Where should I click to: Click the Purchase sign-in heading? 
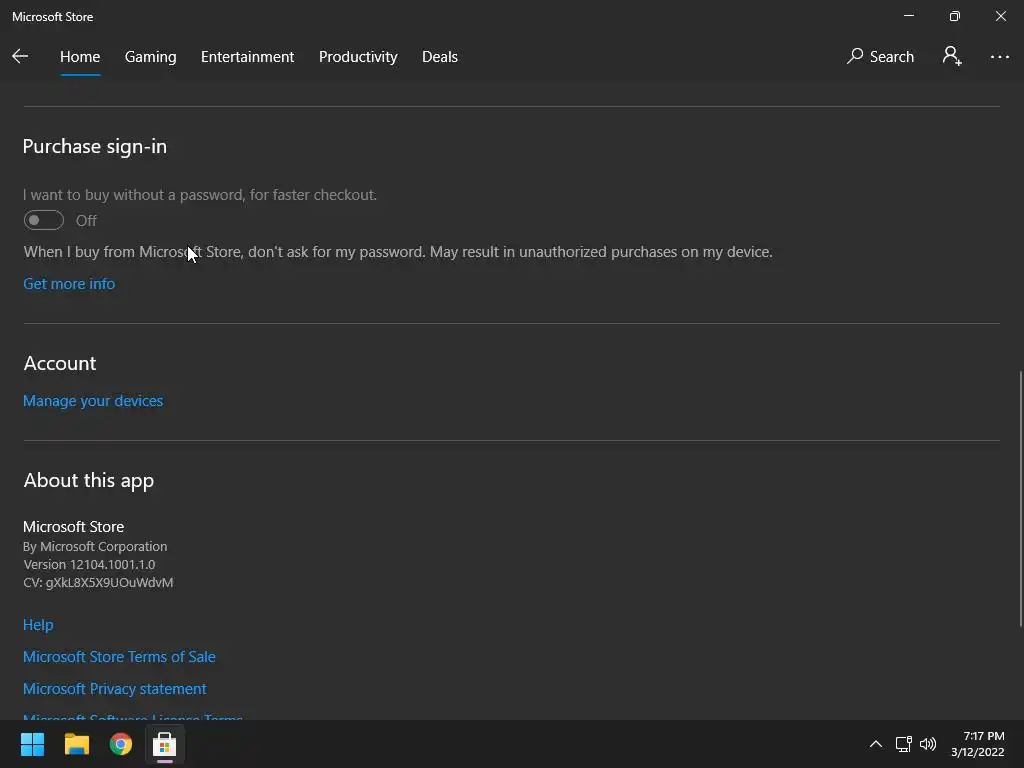pyautogui.click(x=95, y=146)
